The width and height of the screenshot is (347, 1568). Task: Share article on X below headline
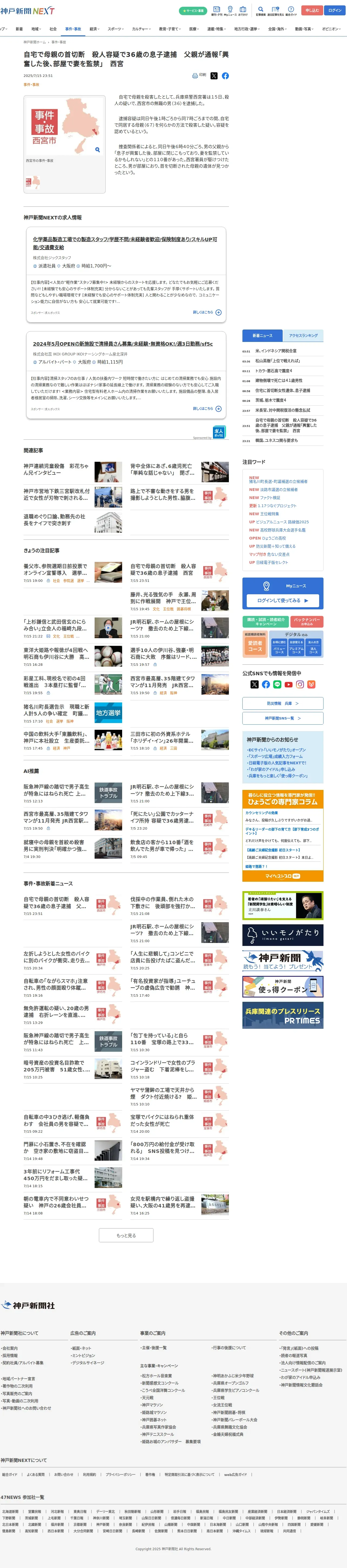coord(214,76)
